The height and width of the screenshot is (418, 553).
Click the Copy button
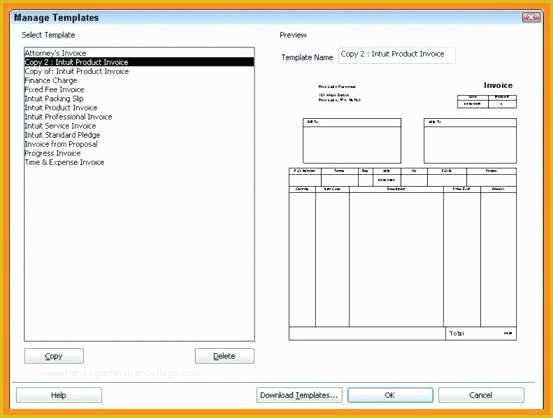pos(54,356)
